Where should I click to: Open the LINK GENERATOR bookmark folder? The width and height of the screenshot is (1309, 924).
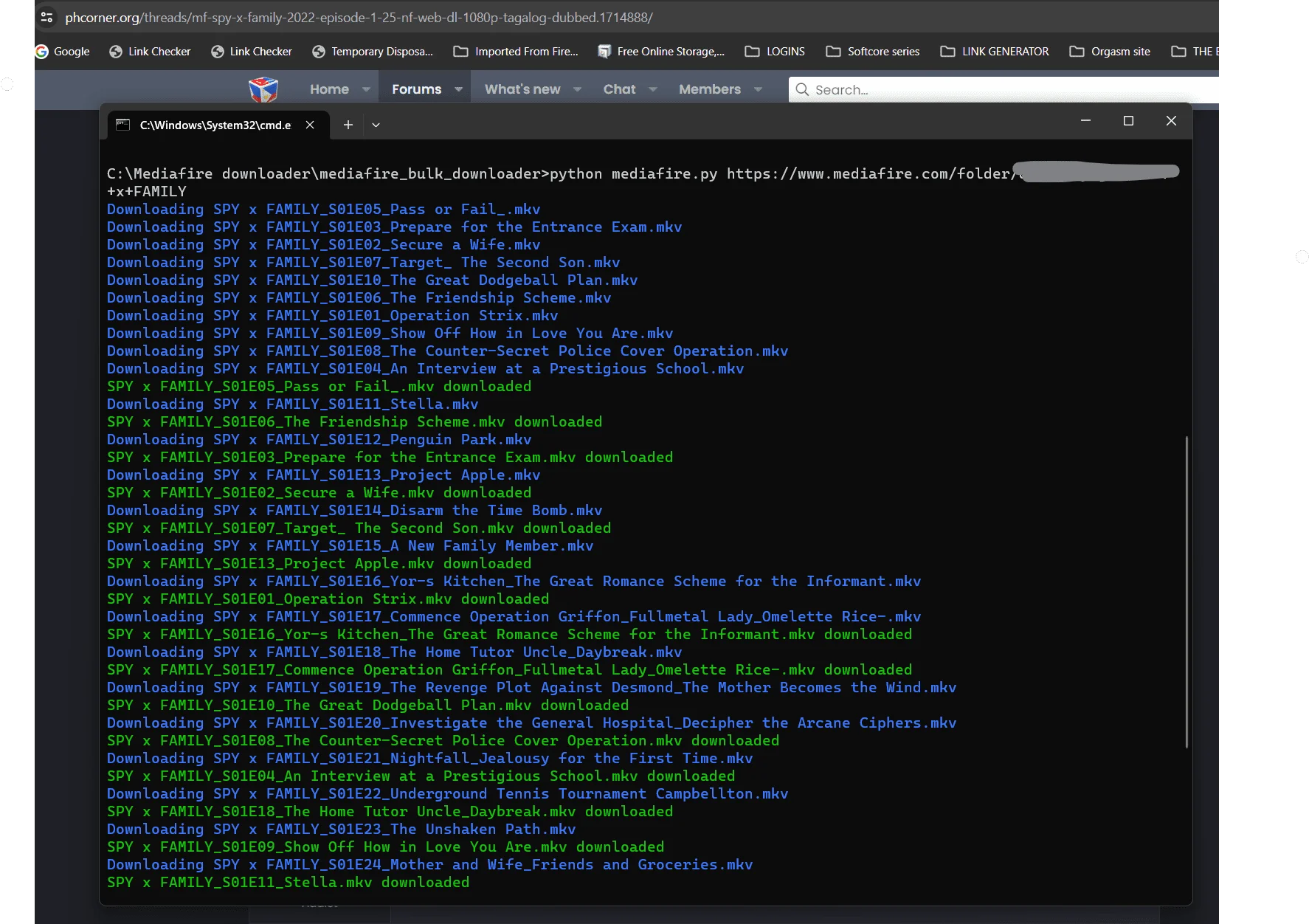click(x=995, y=52)
